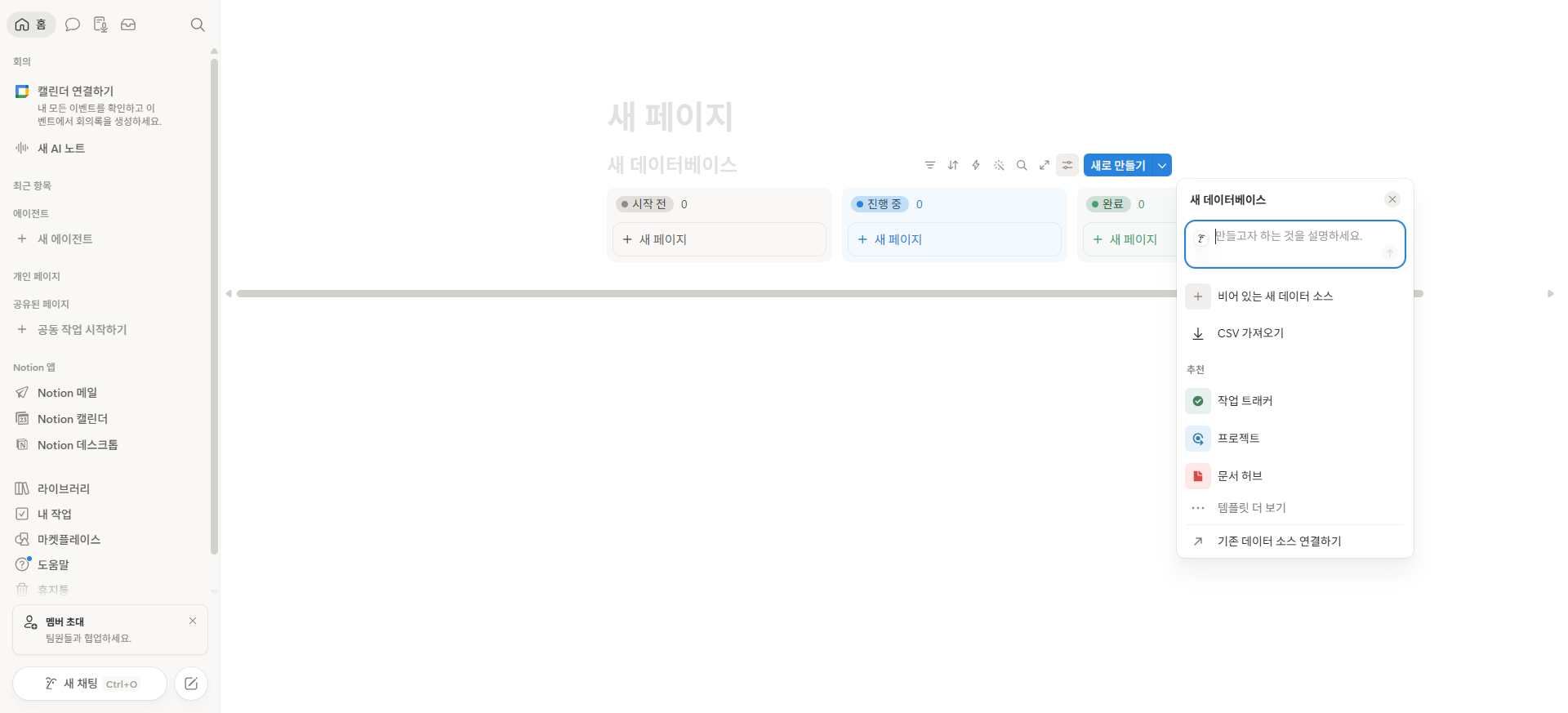Click 기존 데이터 소스 연결하기
Image resolution: width=1568 pixels, height=713 pixels.
point(1295,541)
